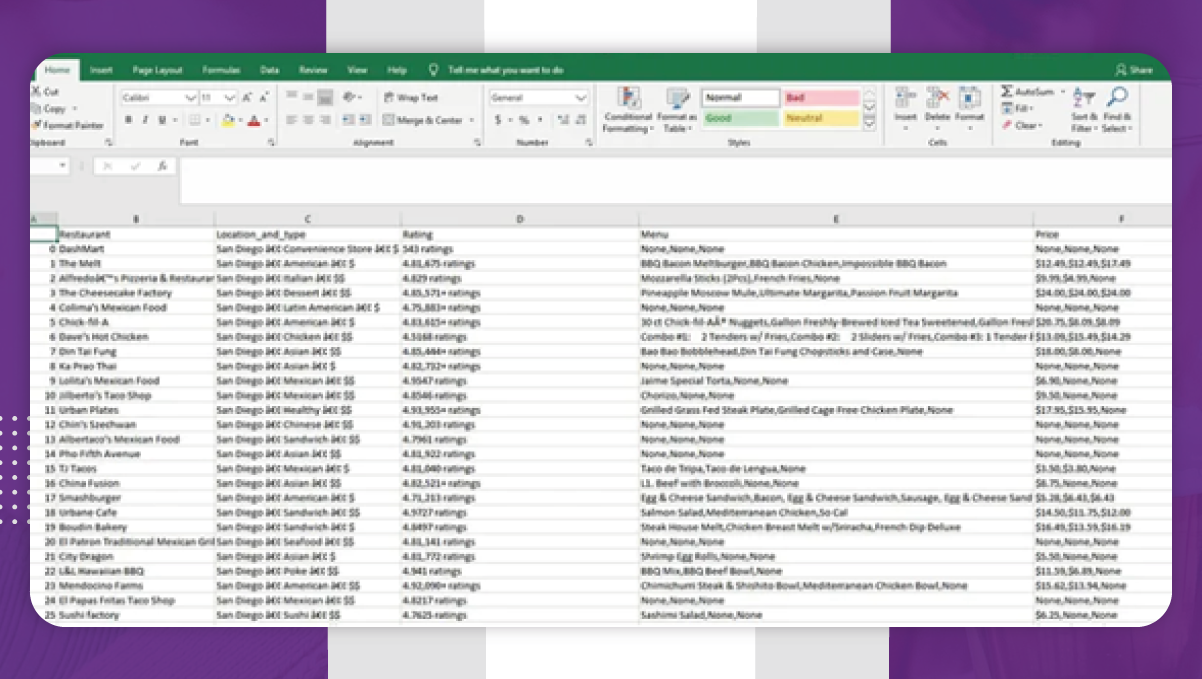The image size is (1202, 679).
Task: Expand the font name dropdown (Calibri)
Action: [190, 98]
